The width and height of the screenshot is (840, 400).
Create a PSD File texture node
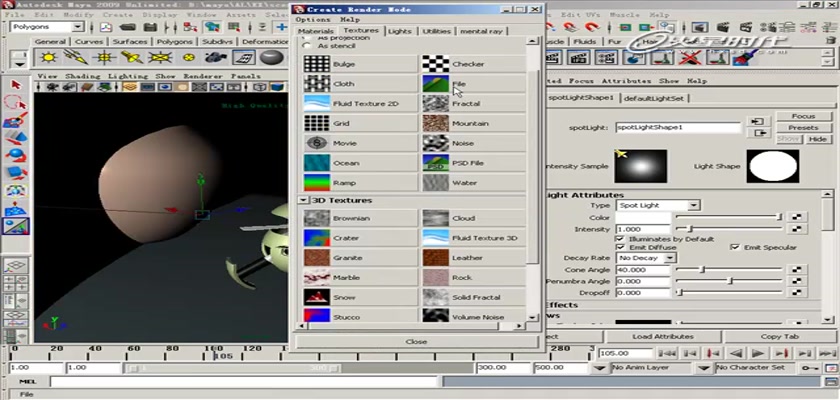click(474, 163)
